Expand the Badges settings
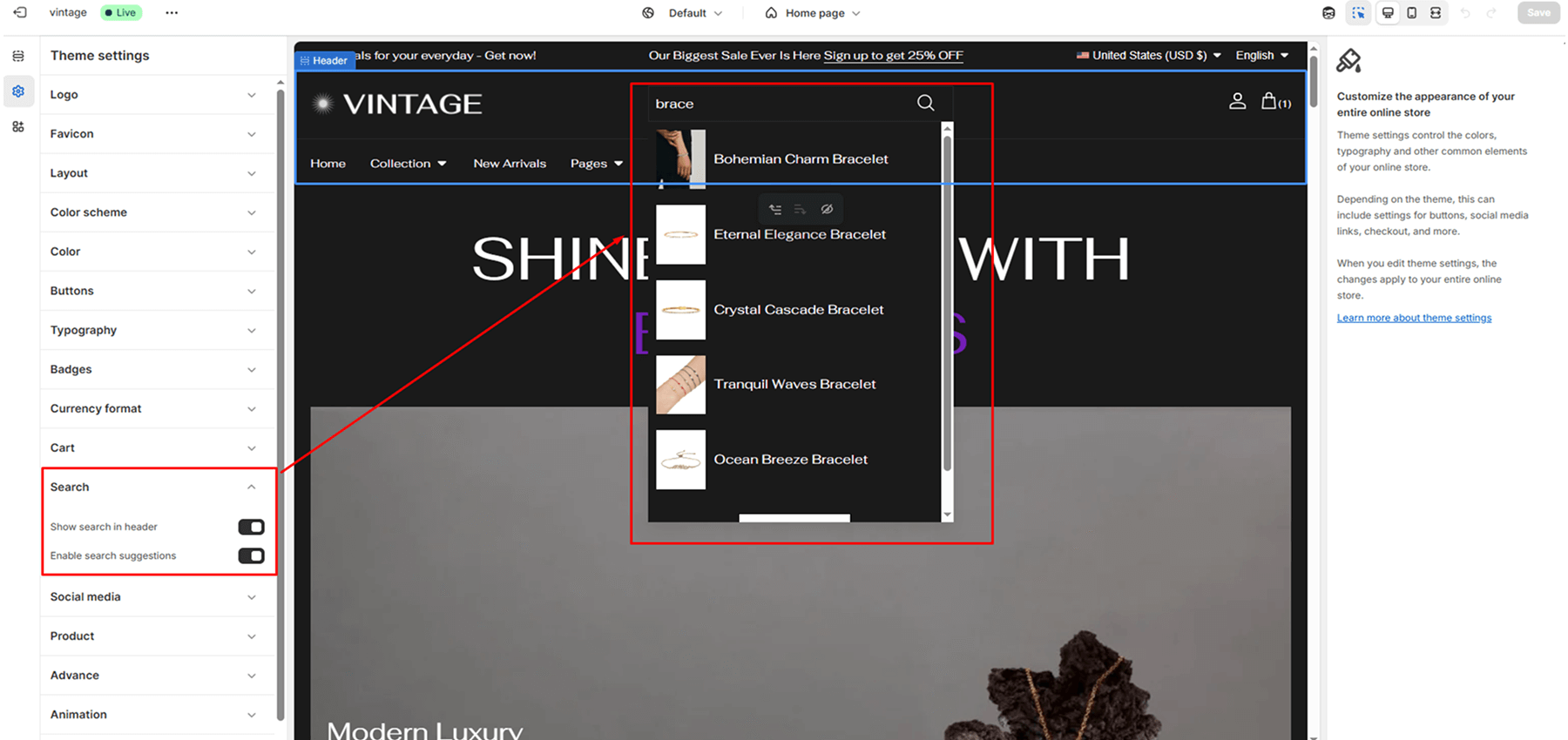 point(157,368)
